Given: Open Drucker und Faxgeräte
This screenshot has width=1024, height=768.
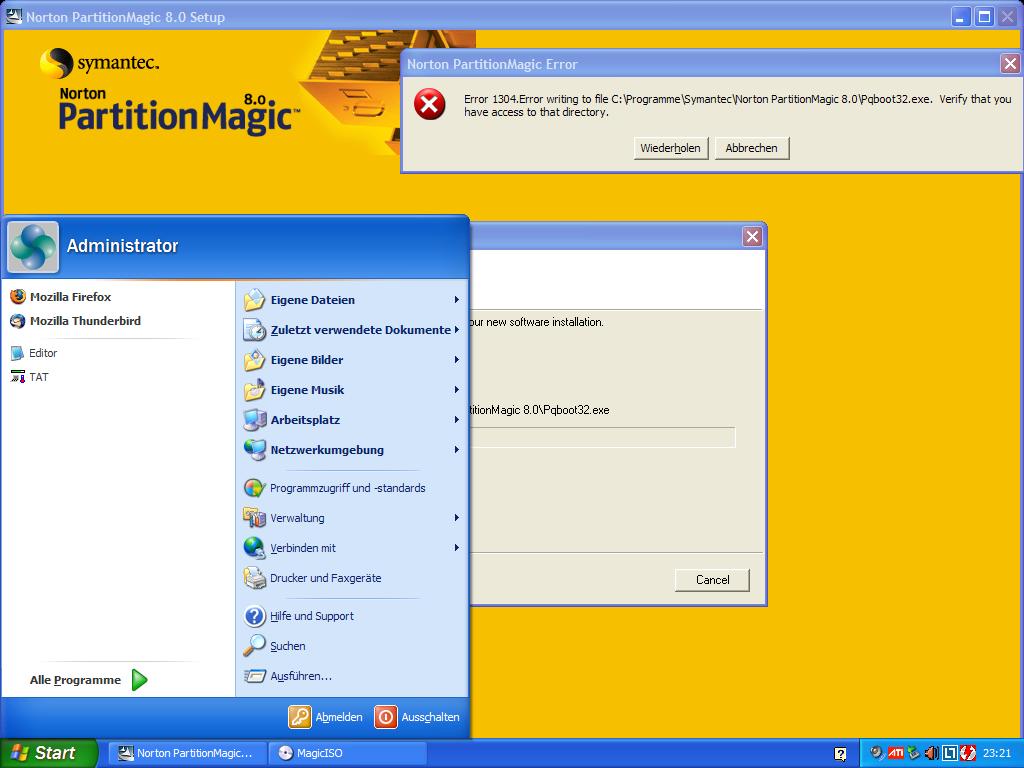Looking at the screenshot, I should [352, 578].
